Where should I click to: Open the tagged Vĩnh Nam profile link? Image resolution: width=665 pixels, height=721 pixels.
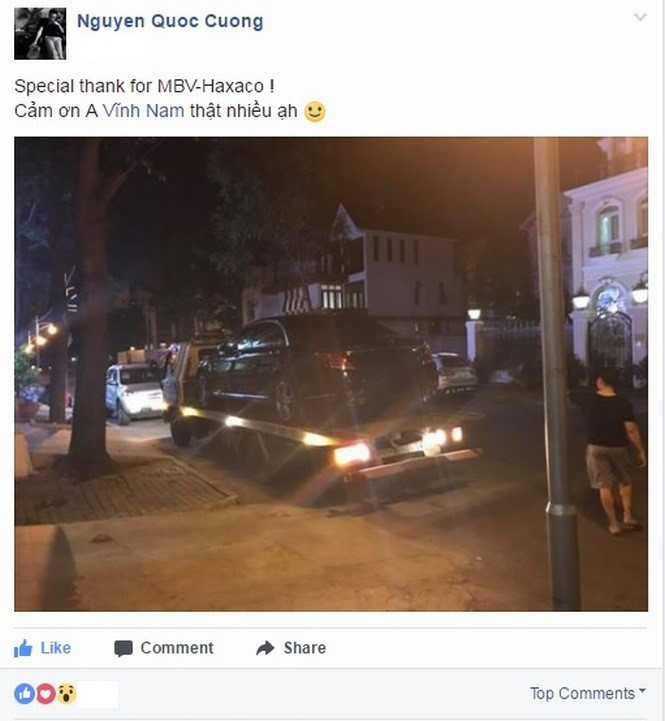pos(143,111)
